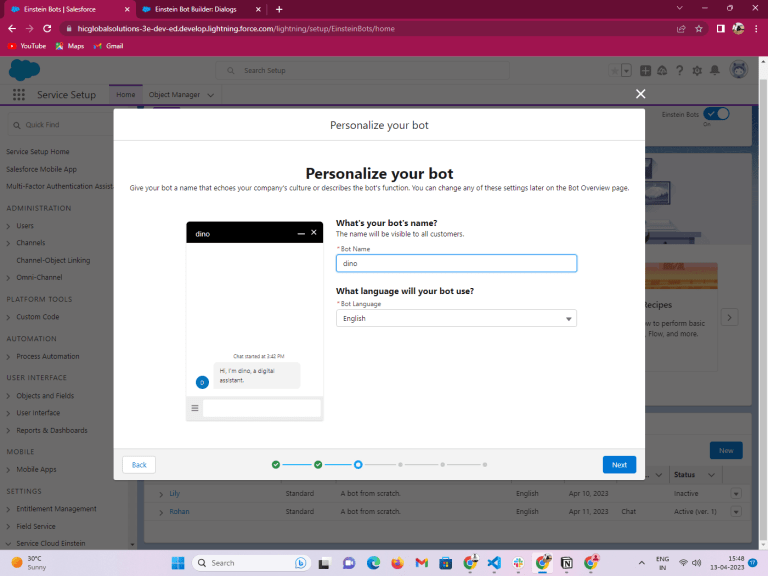Screen dimensions: 768x576
Task: Bookmark this page with star icon
Action: pyautogui.click(x=698, y=29)
